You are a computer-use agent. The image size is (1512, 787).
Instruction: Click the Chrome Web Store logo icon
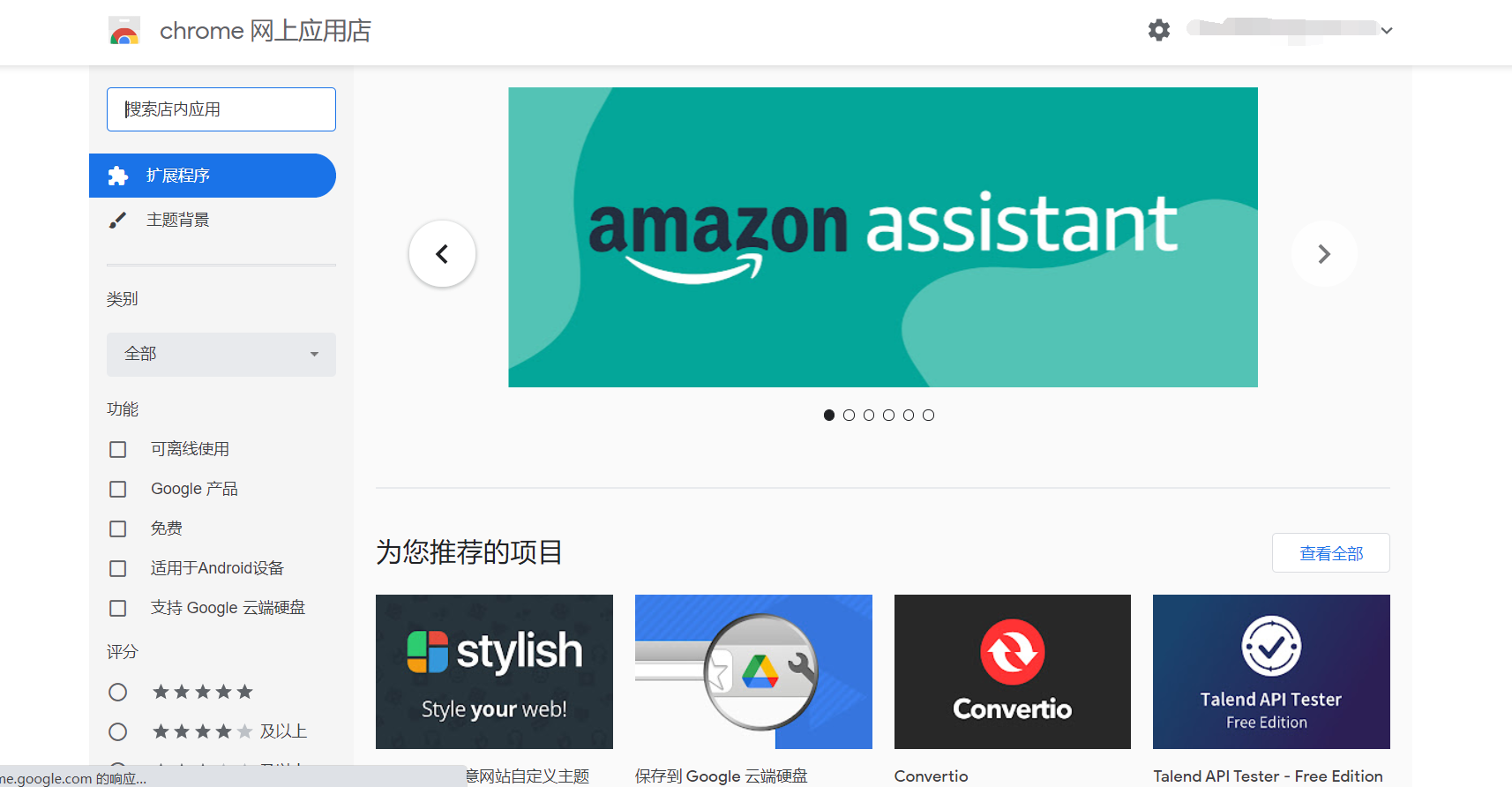[x=124, y=31]
